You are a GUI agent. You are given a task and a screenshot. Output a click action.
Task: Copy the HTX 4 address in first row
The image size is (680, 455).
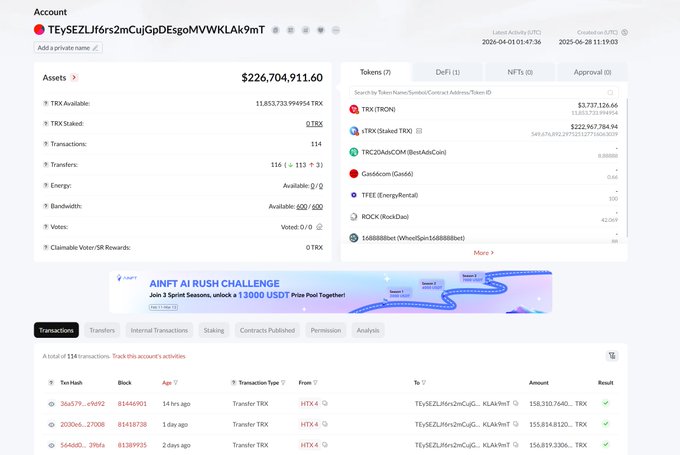(x=326, y=404)
